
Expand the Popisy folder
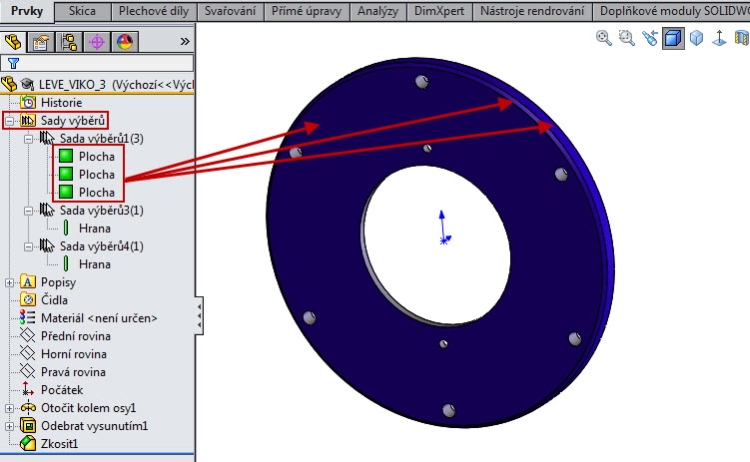click(10, 283)
